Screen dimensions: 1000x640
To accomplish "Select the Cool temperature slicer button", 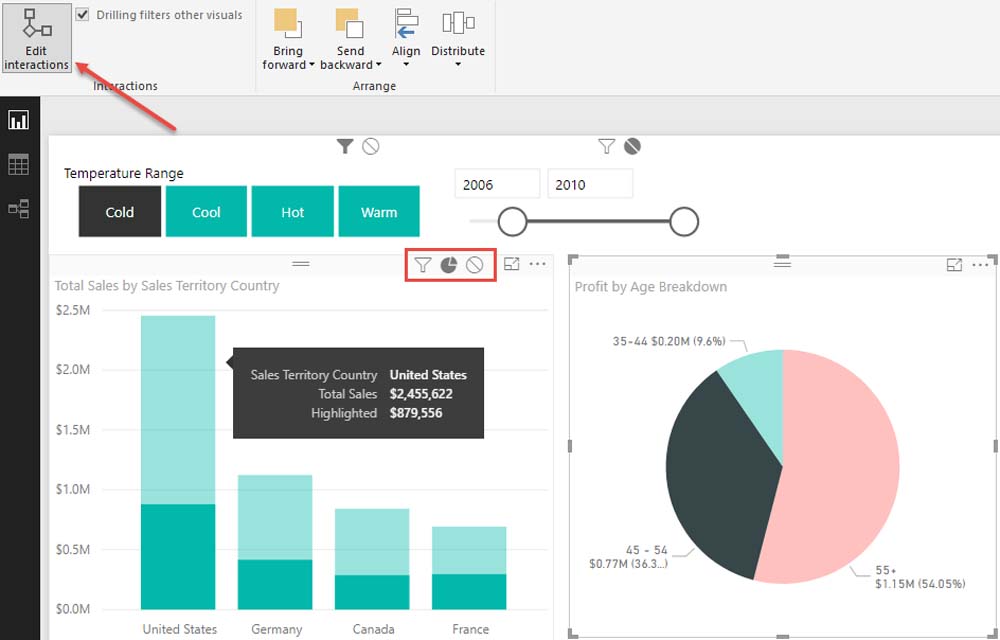I will [x=206, y=212].
